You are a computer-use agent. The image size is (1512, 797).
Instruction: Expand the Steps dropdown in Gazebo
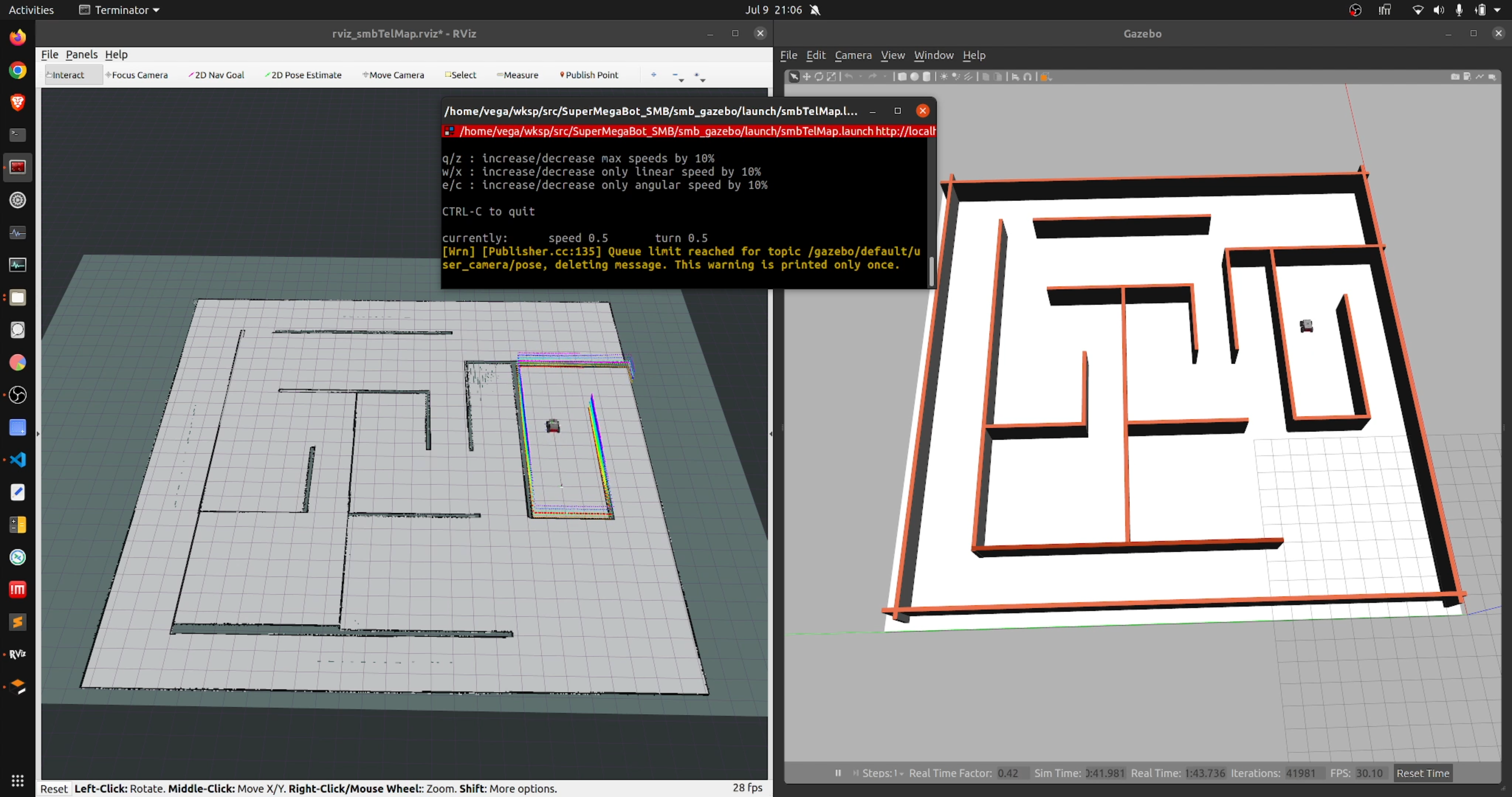click(901, 773)
